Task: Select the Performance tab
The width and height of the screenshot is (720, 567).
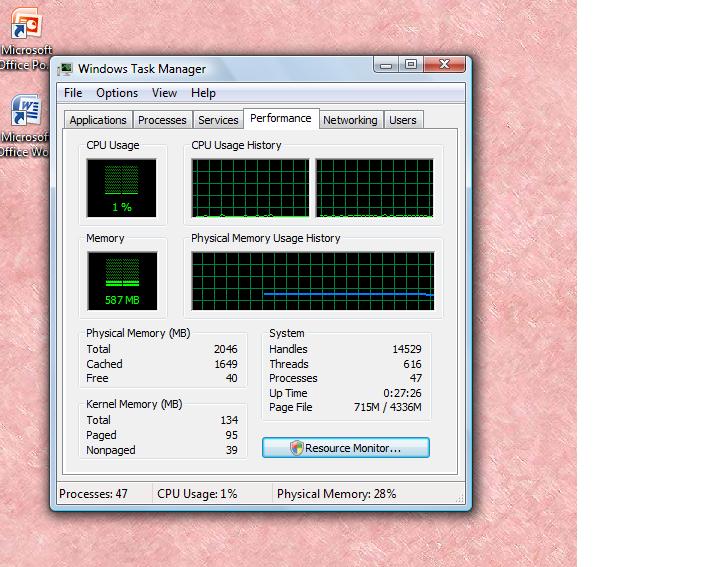Action: coord(281,118)
